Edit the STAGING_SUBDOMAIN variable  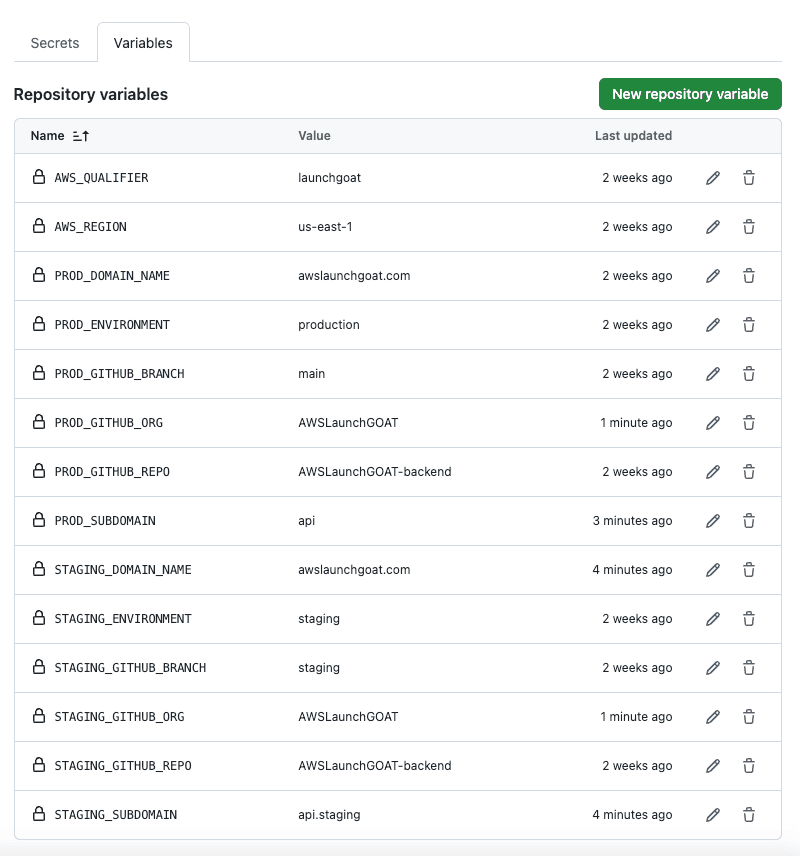click(x=713, y=815)
